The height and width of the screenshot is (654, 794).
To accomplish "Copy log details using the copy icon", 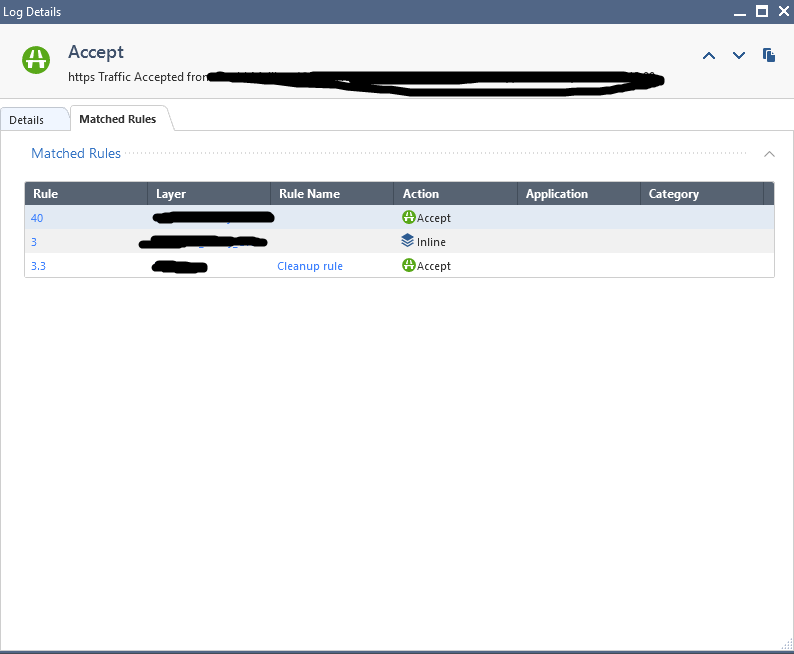I will click(x=769, y=55).
